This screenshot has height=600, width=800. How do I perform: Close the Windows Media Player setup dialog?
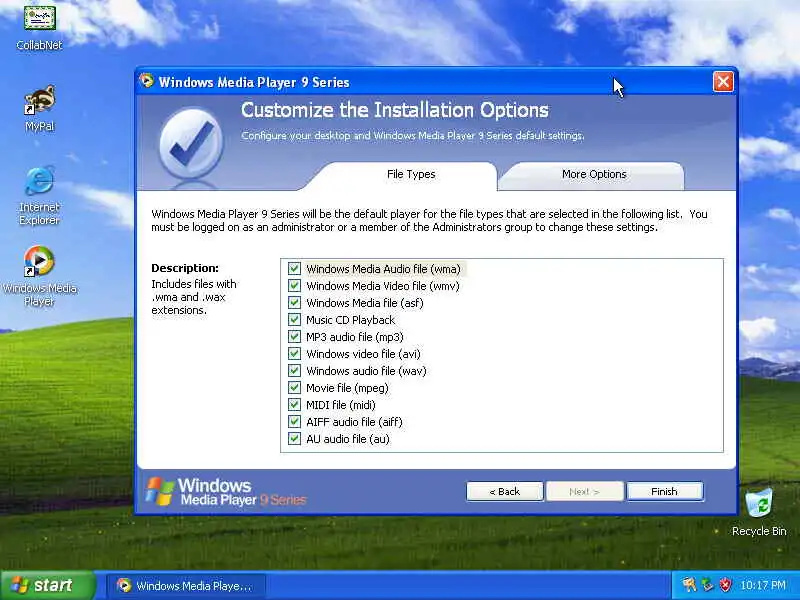[723, 82]
